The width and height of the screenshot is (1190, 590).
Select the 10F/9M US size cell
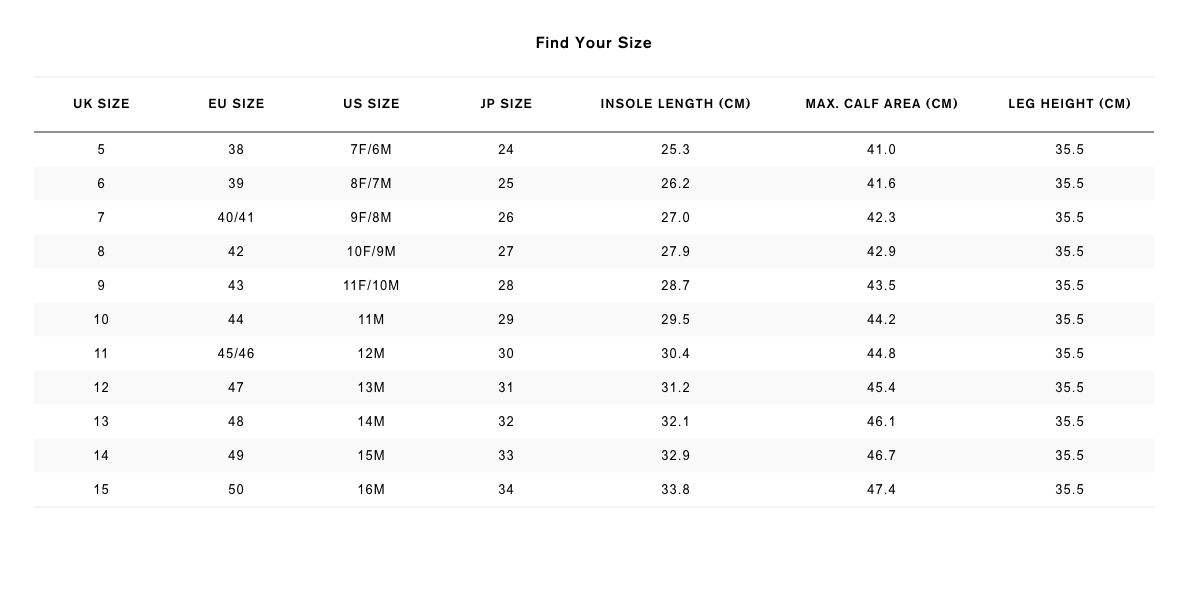(371, 251)
